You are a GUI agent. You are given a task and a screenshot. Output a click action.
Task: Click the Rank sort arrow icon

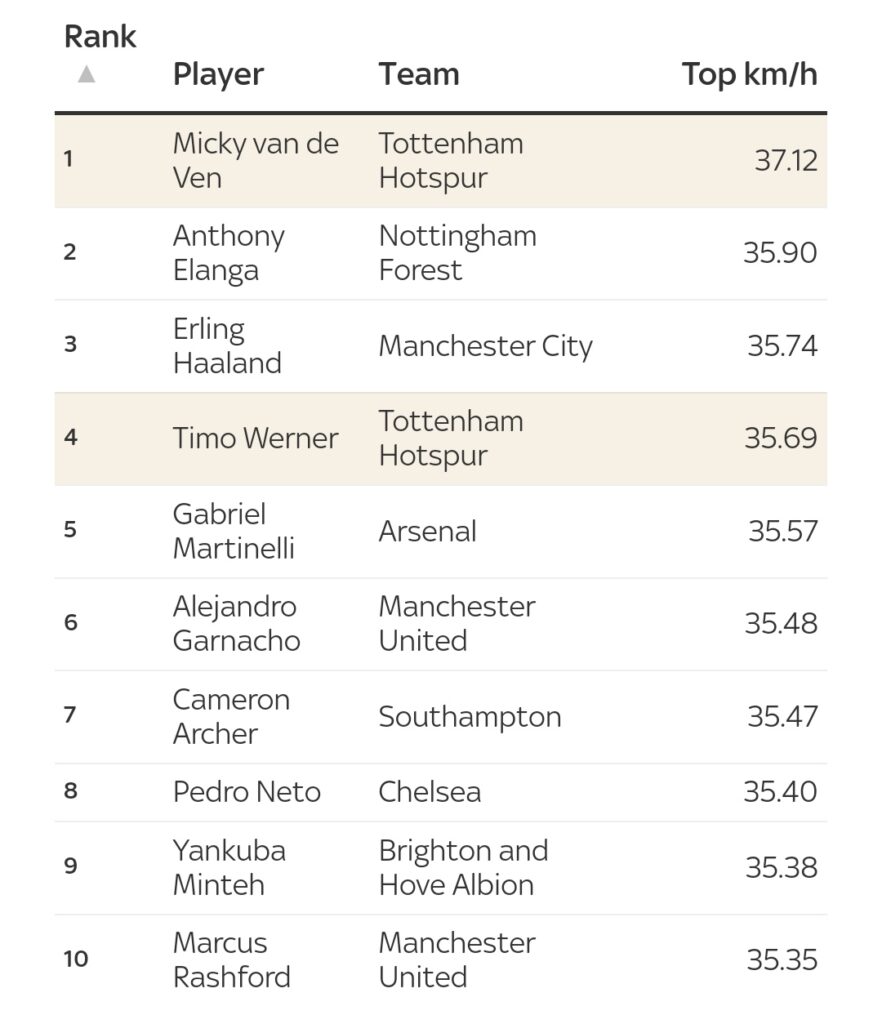(87, 74)
